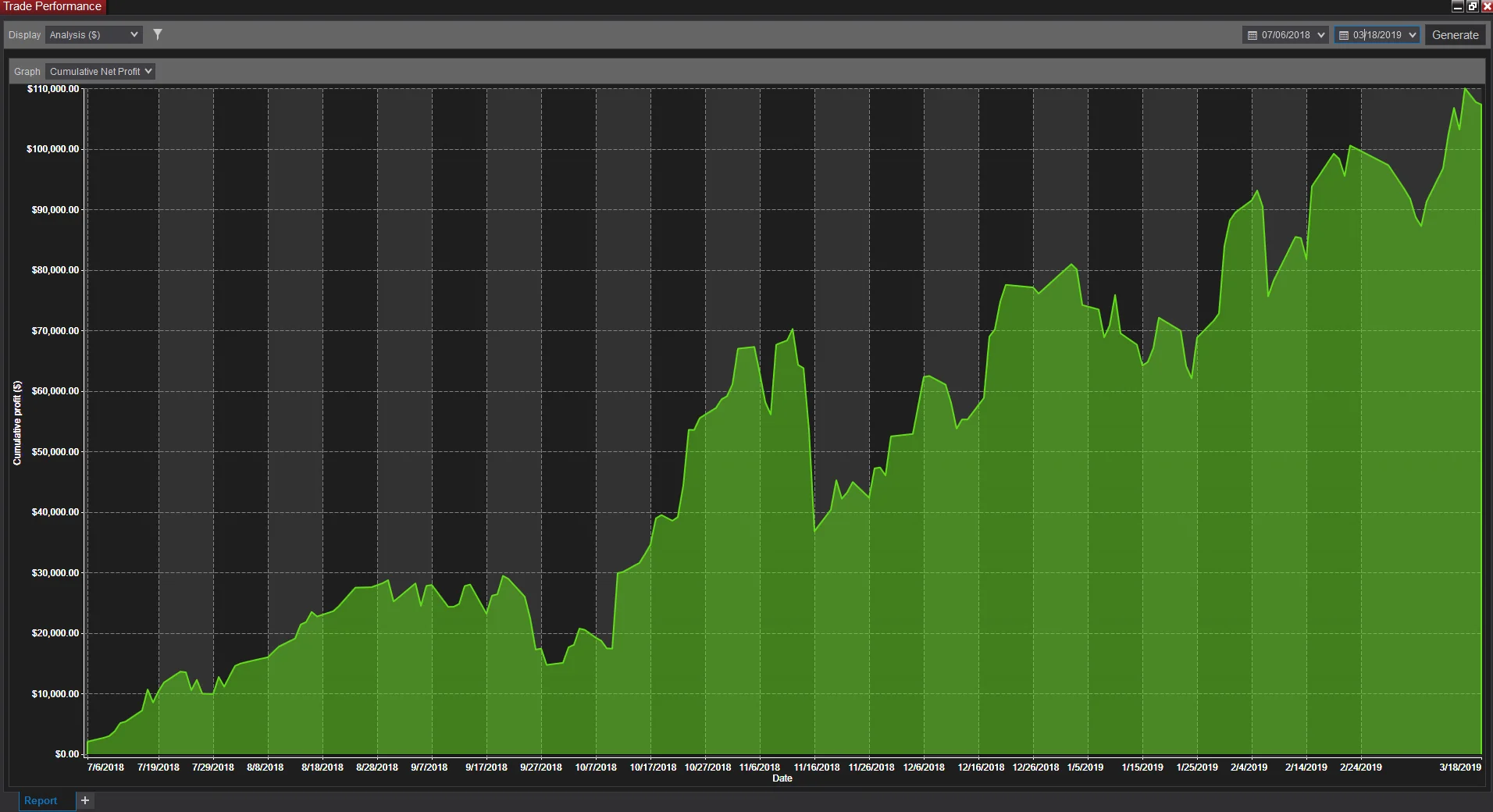The height and width of the screenshot is (812, 1493).
Task: Click the 9/27/2018 date label
Action: (x=541, y=767)
